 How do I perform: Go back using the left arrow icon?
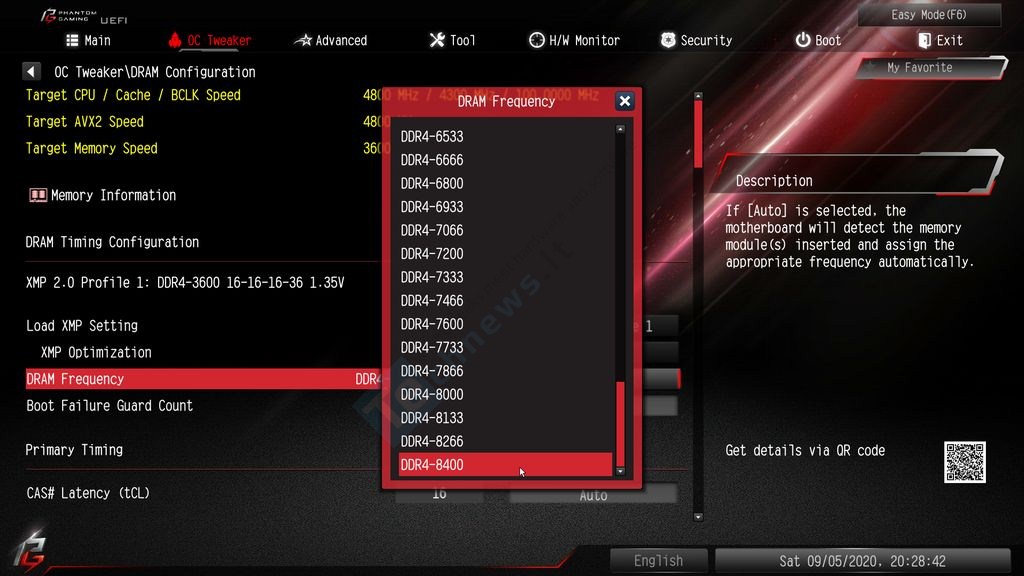pyautogui.click(x=31, y=71)
